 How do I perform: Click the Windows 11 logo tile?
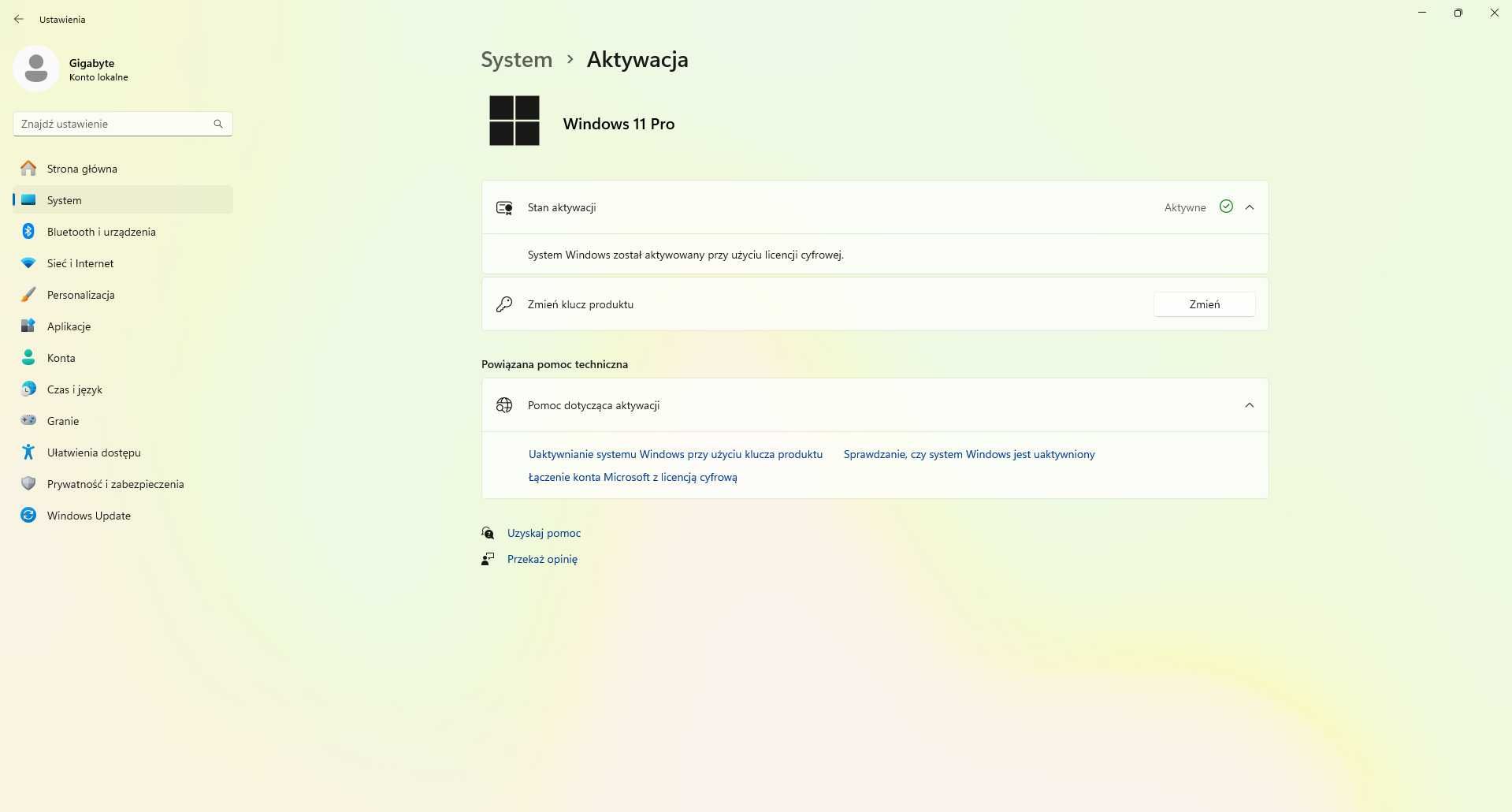[515, 121]
